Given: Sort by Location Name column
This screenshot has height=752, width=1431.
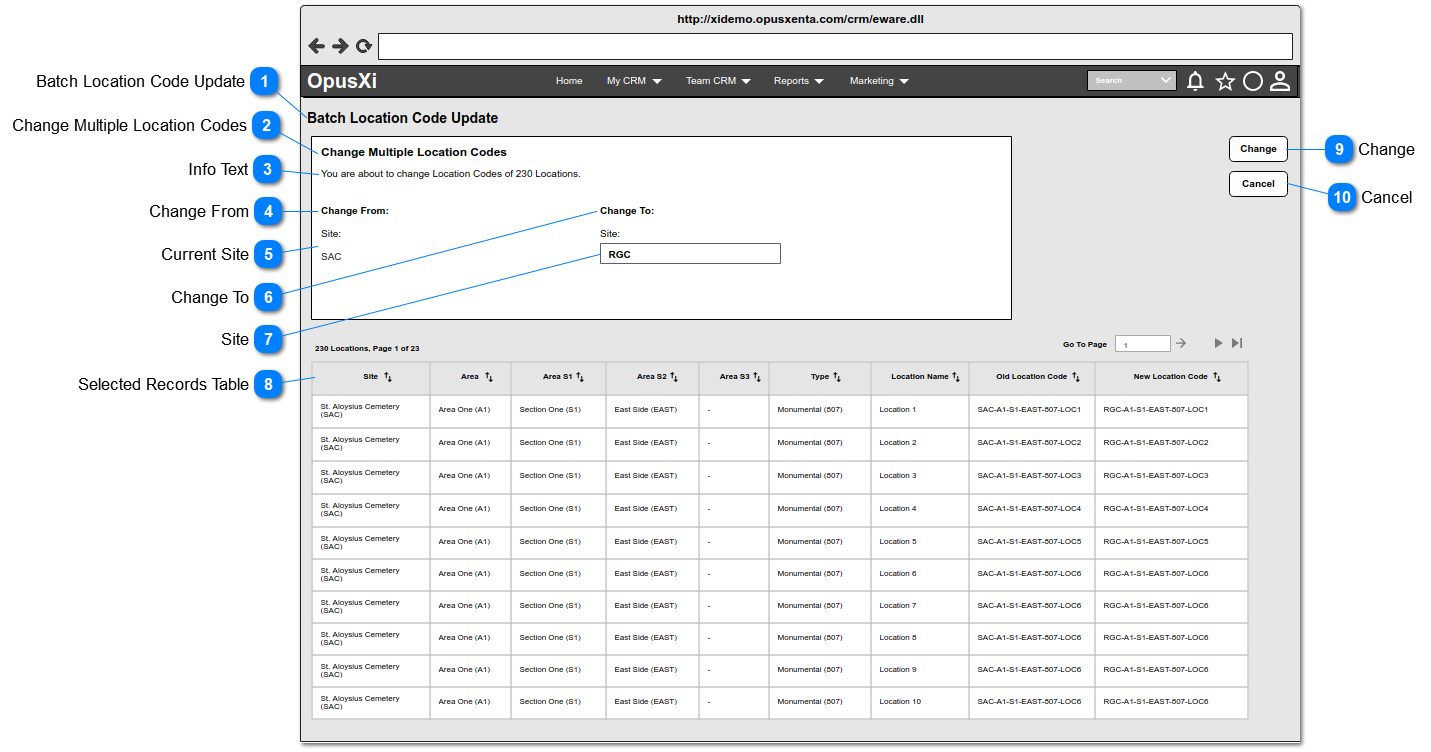Looking at the screenshot, I should tap(956, 377).
